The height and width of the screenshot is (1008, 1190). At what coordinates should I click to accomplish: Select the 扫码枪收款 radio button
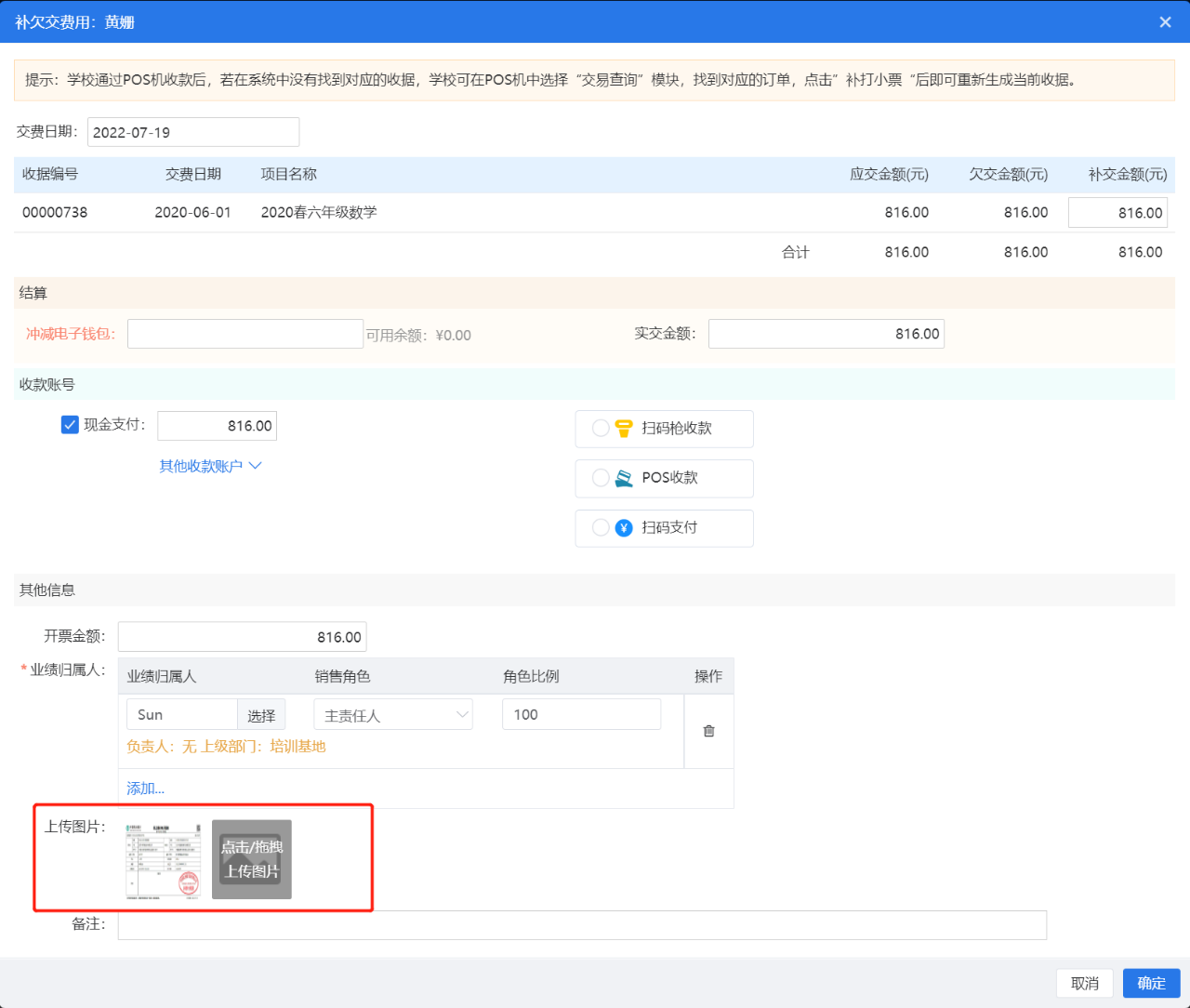point(601,429)
